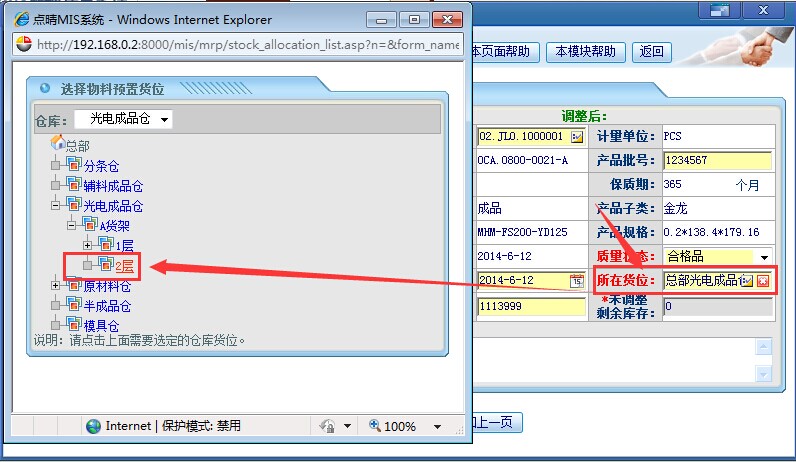Click the scrollbar down arrow in remarks area
Image resolution: width=796 pixels, height=462 pixels.
point(765,373)
